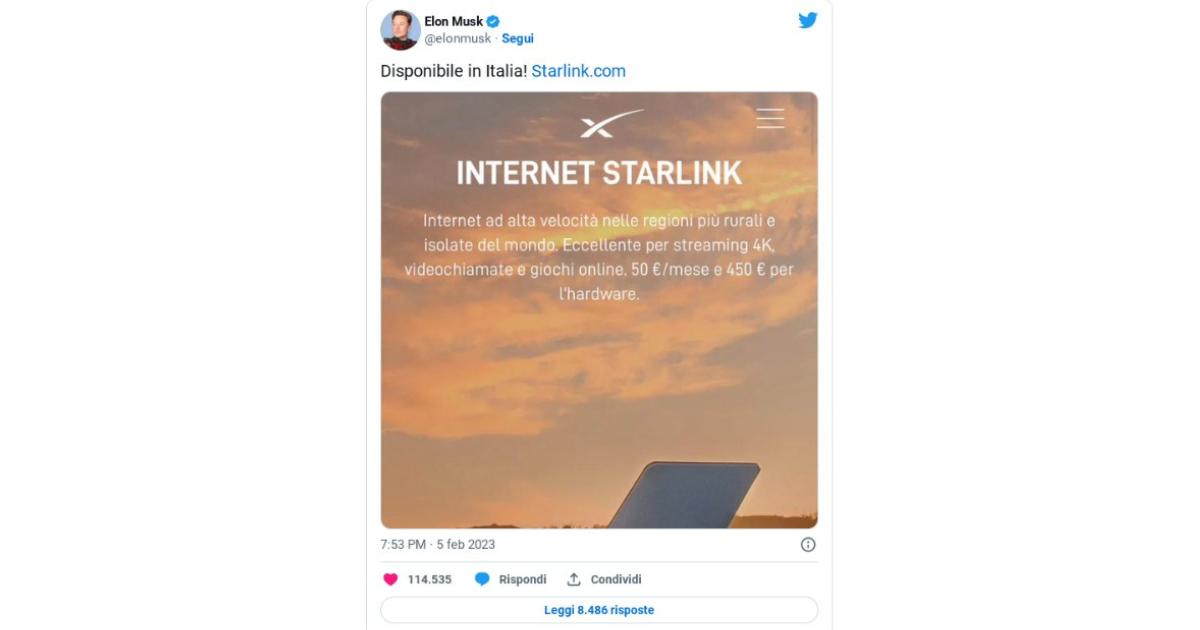Screen dimensions: 1200x630
Task: Click the @elonmusk handle
Action: pos(456,39)
